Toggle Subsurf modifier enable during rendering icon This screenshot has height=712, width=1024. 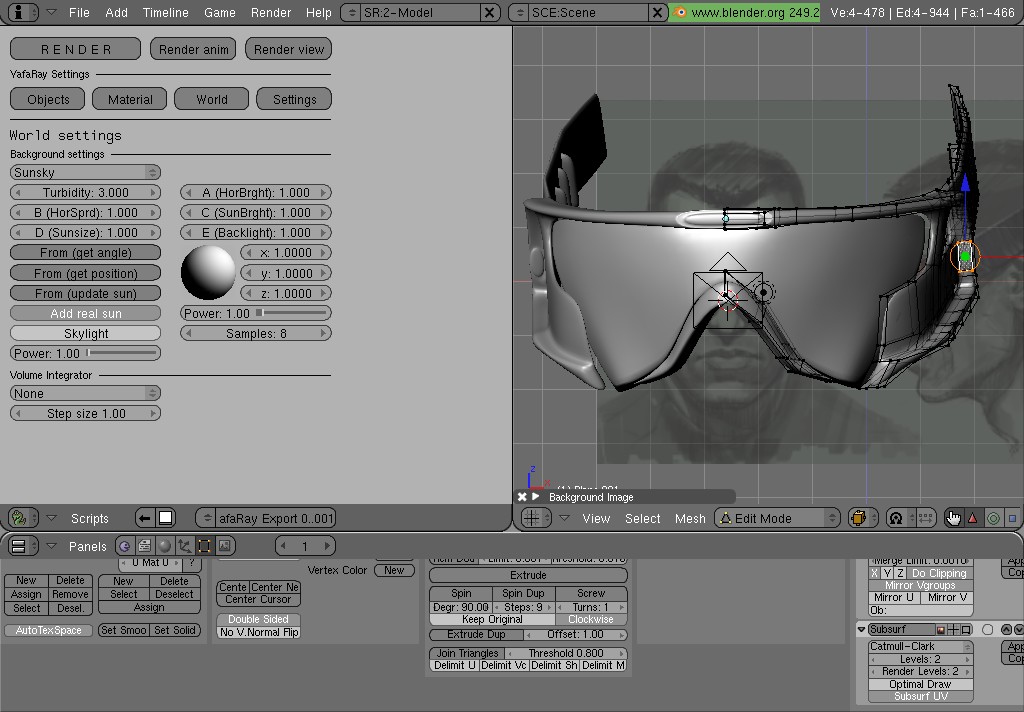(941, 630)
